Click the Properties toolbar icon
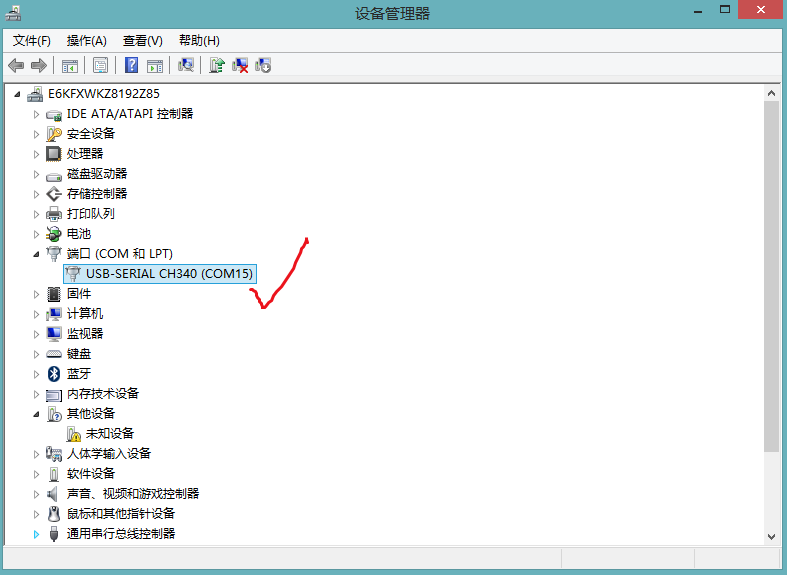This screenshot has height=575, width=787. [x=100, y=65]
